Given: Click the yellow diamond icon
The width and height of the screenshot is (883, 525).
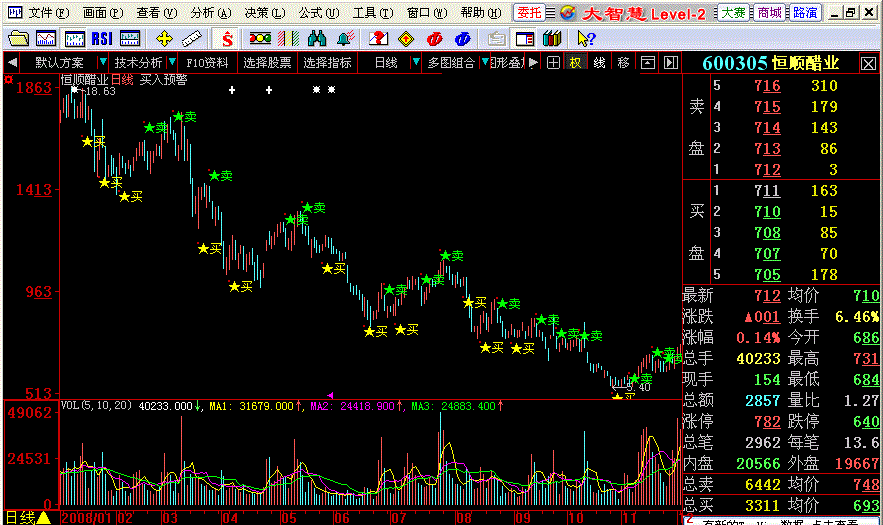Looking at the screenshot, I should click(x=405, y=38).
